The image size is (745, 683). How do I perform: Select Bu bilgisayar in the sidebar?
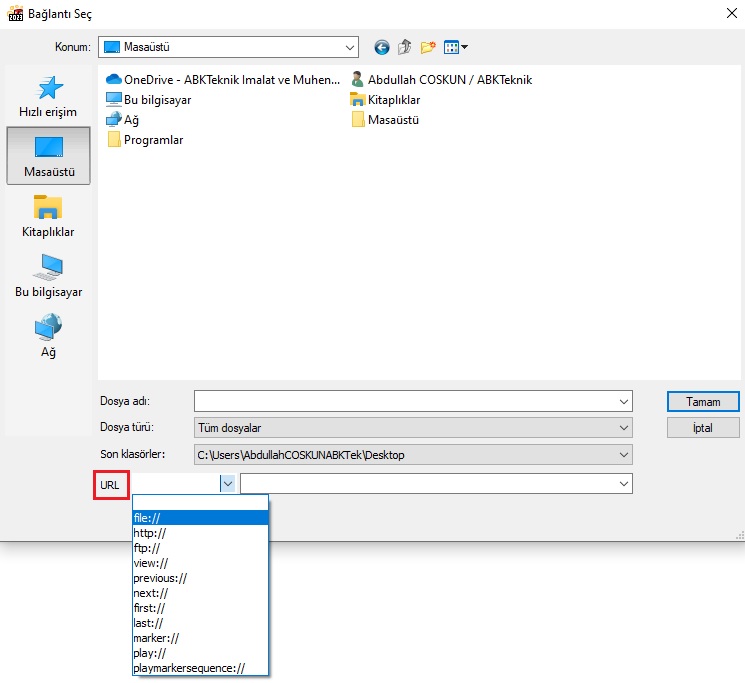[48, 275]
